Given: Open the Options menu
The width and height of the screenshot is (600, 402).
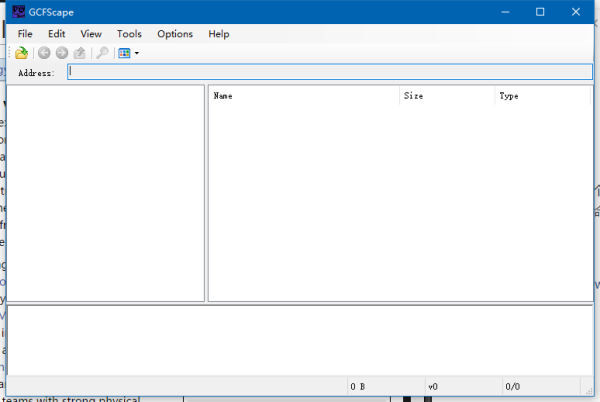Looking at the screenshot, I should tap(175, 34).
